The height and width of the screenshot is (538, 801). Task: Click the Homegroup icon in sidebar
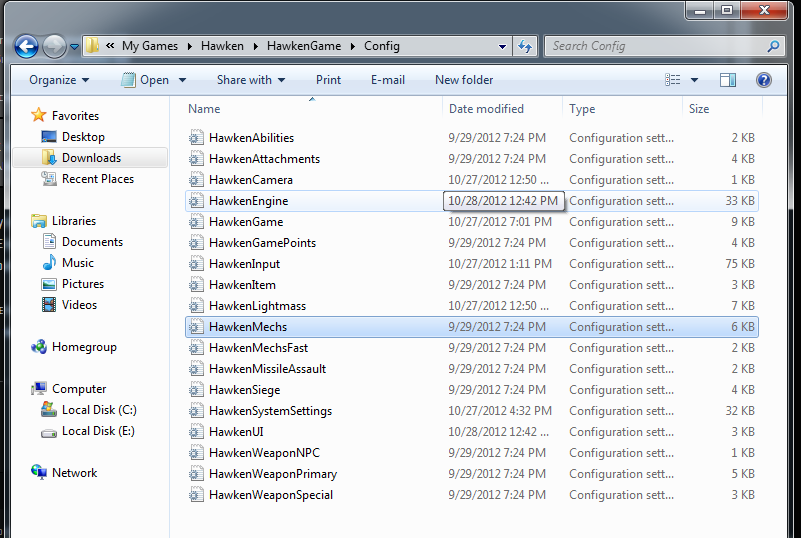[39, 347]
